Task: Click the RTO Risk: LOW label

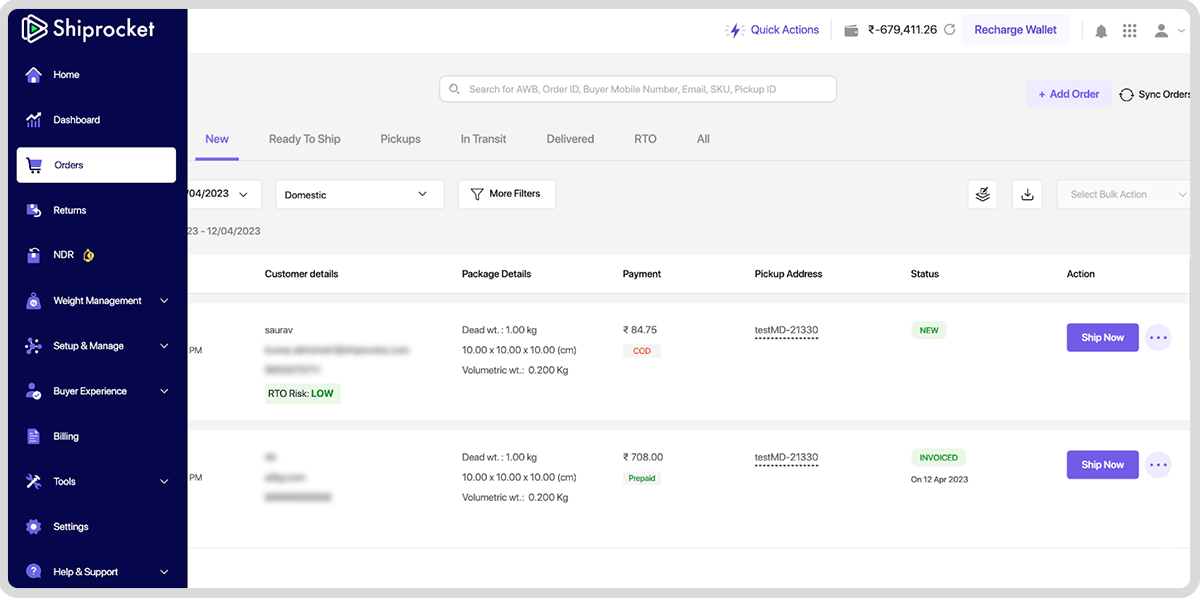Action: pos(302,393)
